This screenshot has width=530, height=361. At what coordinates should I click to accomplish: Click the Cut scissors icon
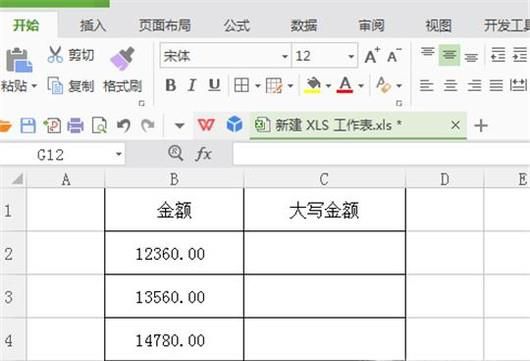click(55, 54)
